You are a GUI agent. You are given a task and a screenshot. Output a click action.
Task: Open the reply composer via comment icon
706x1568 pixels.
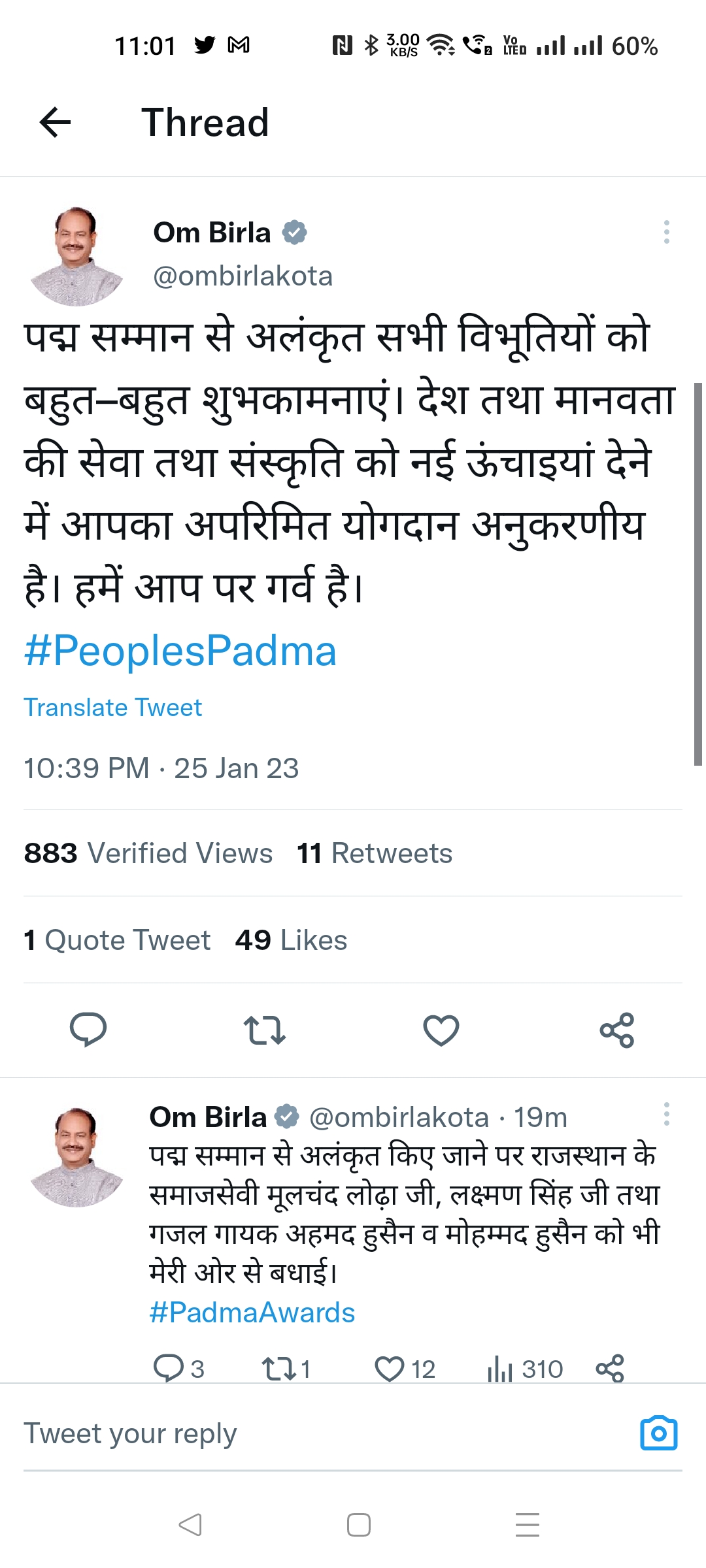[90, 1031]
